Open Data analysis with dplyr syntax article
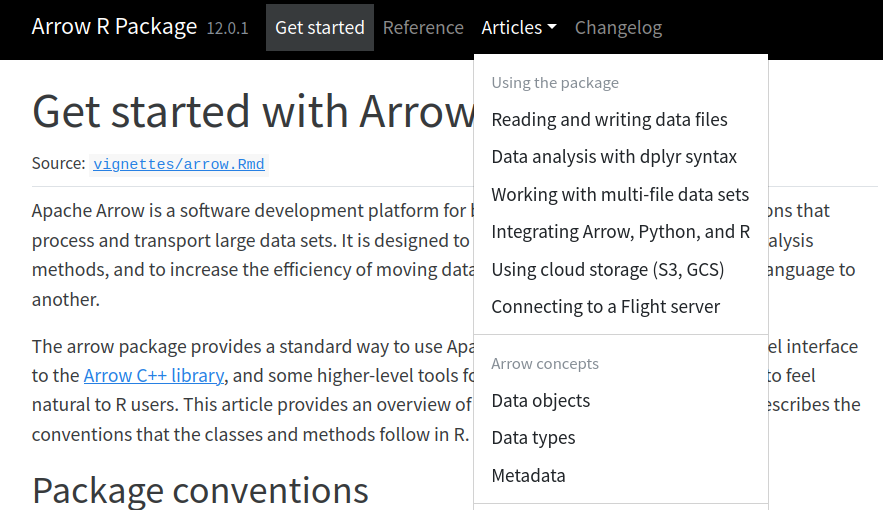Screen dimensions: 883x510 614,157
